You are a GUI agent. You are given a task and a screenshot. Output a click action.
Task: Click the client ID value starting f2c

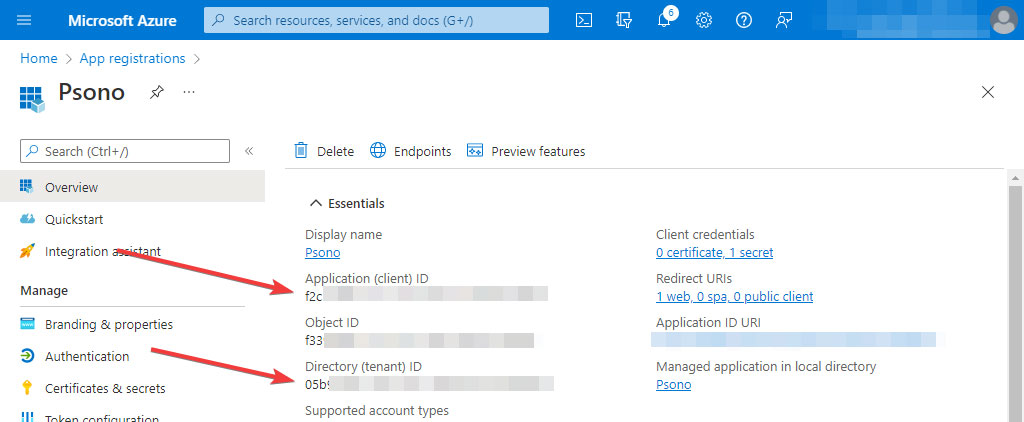point(426,293)
